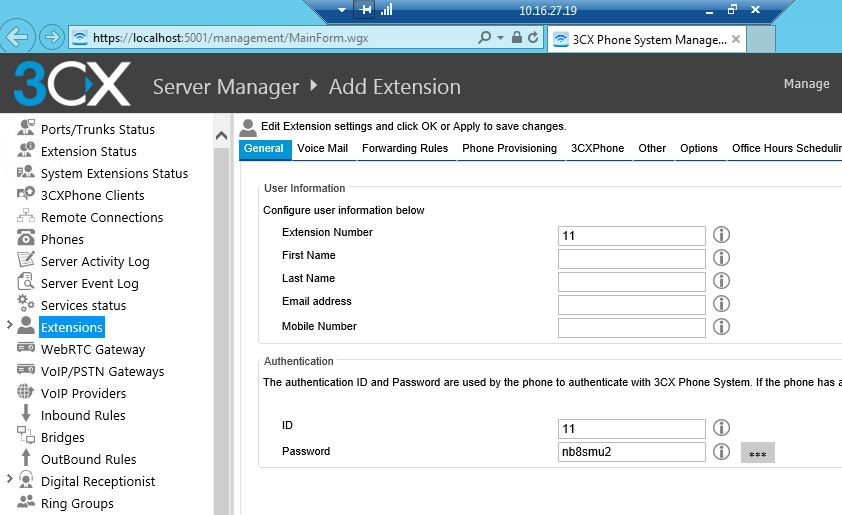
Task: Open remote session bar dropdown arrow
Action: click(342, 10)
